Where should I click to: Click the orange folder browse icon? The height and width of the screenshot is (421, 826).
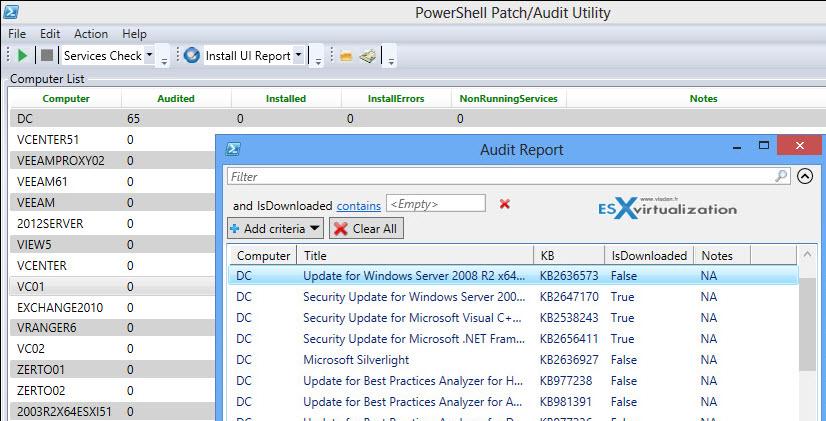point(346,56)
